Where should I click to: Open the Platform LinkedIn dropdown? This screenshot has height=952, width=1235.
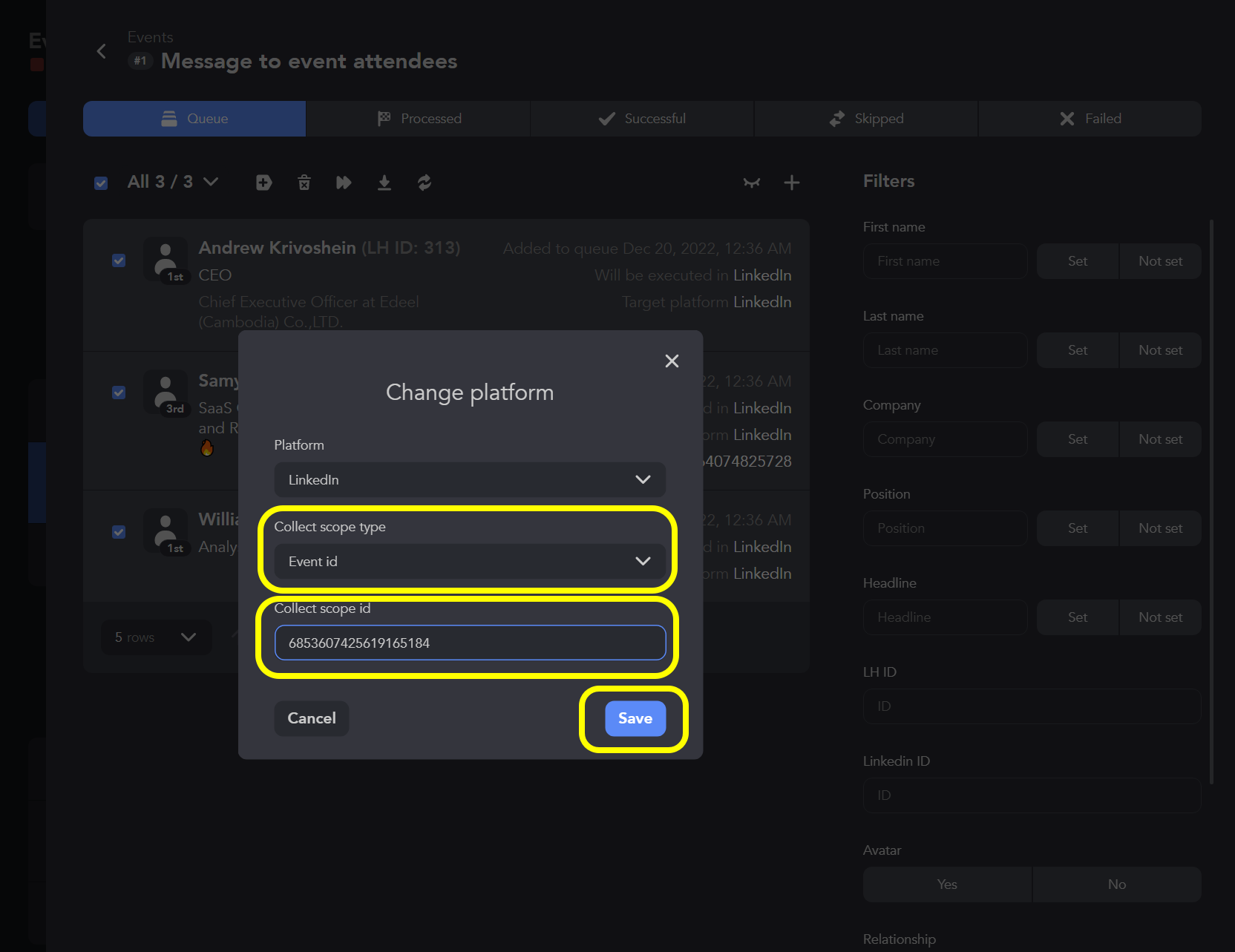click(x=470, y=480)
